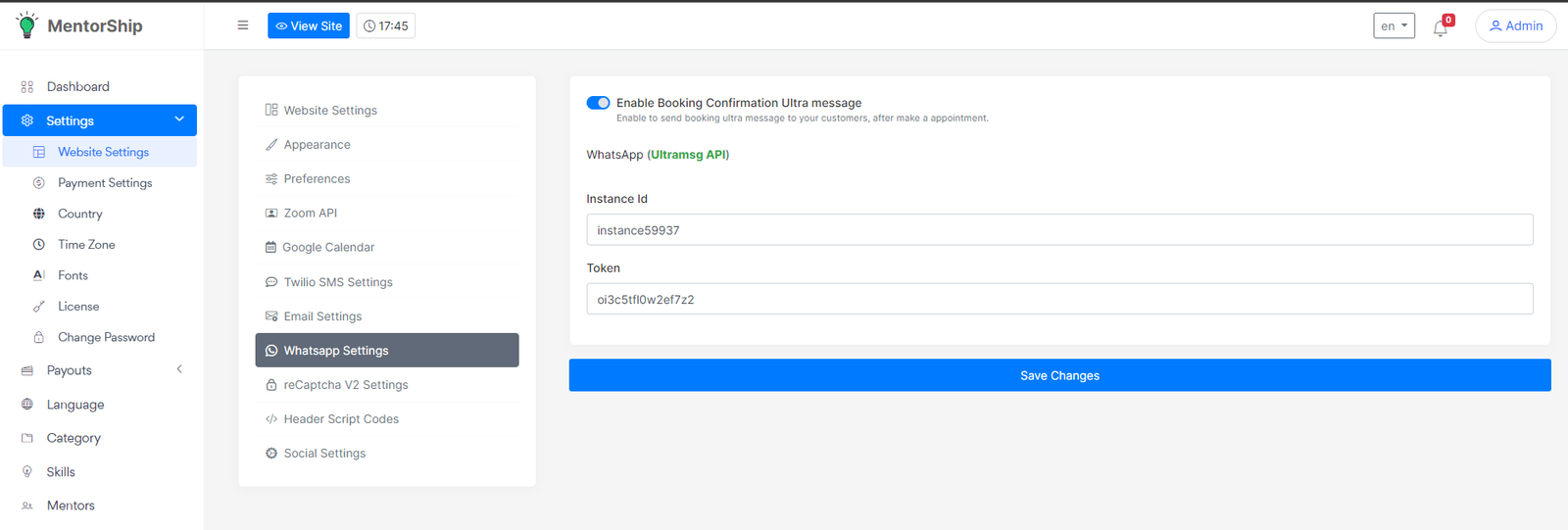The height and width of the screenshot is (530, 1568).
Task: Go to Payment Settings in sidebar
Action: [x=105, y=183]
